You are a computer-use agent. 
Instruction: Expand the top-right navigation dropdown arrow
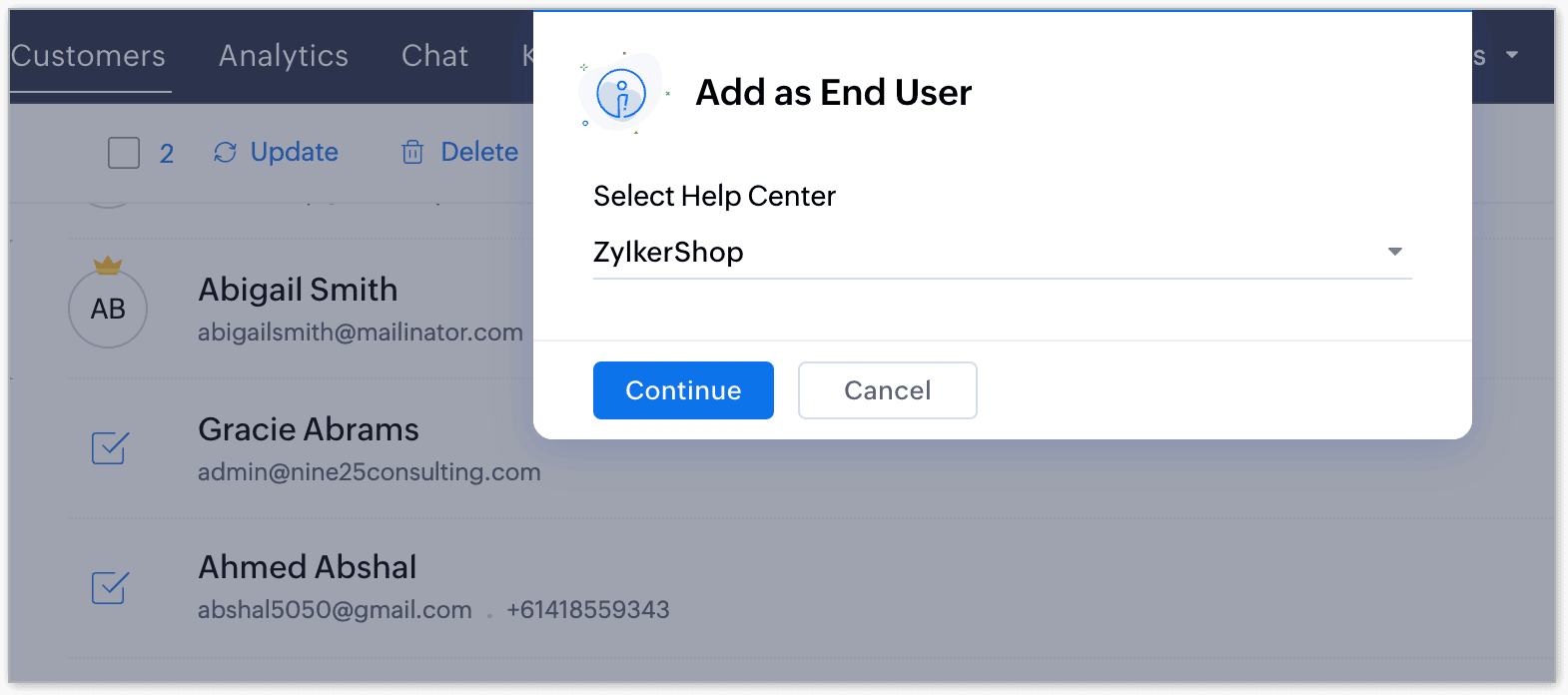coord(1512,55)
